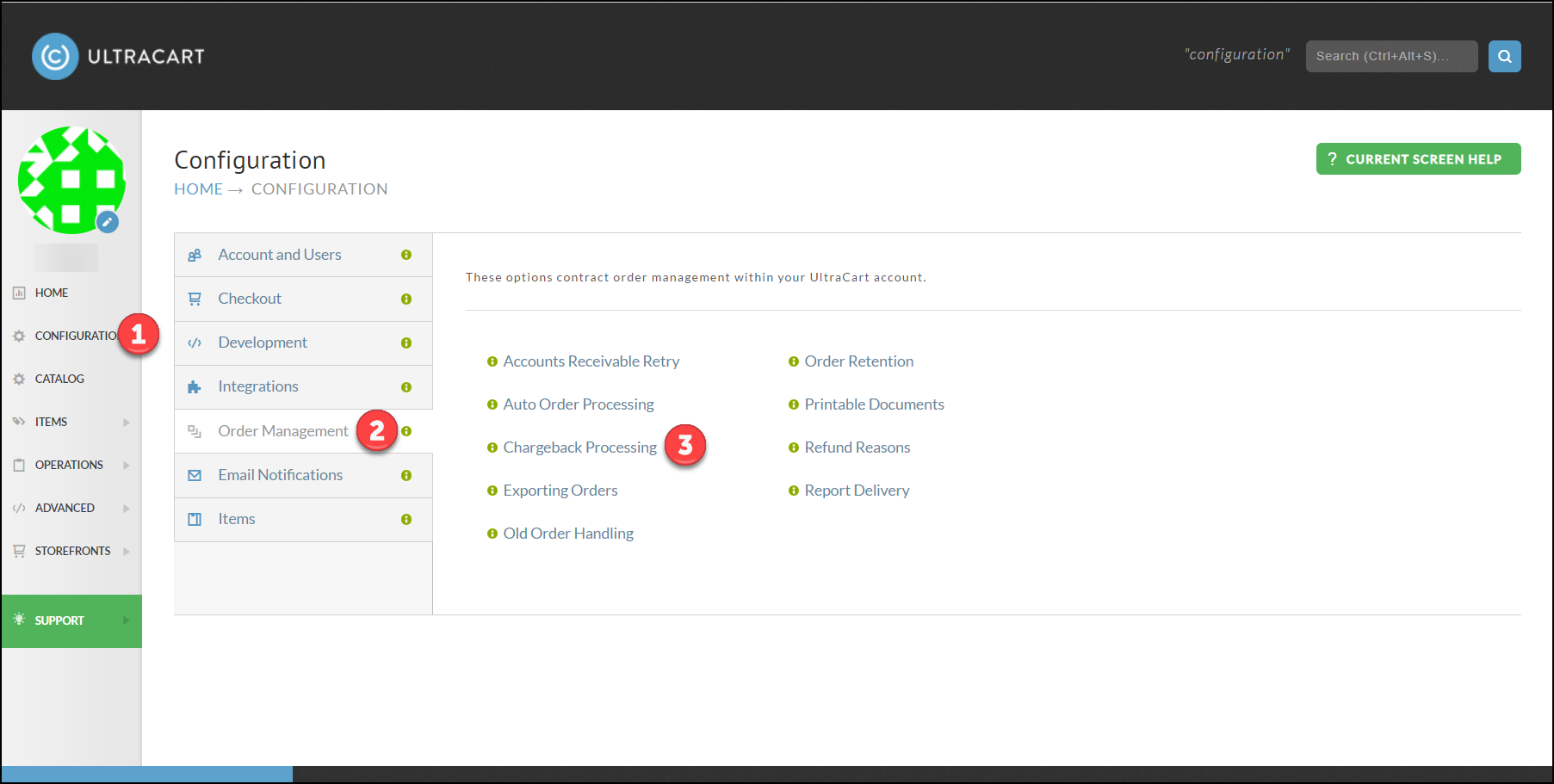Click the info icon beside Checkout
Image resolution: width=1554 pixels, height=784 pixels.
click(x=406, y=299)
